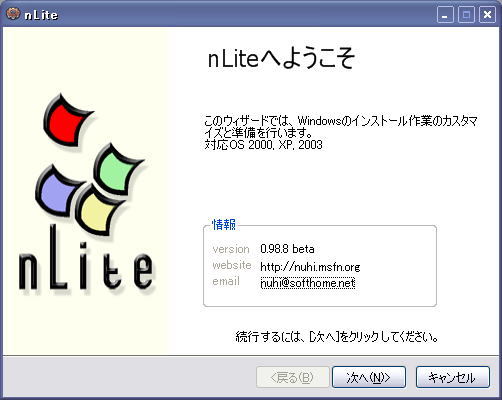Click the nLite title bar icon
The width and height of the screenshot is (502, 400).
pos(13,14)
